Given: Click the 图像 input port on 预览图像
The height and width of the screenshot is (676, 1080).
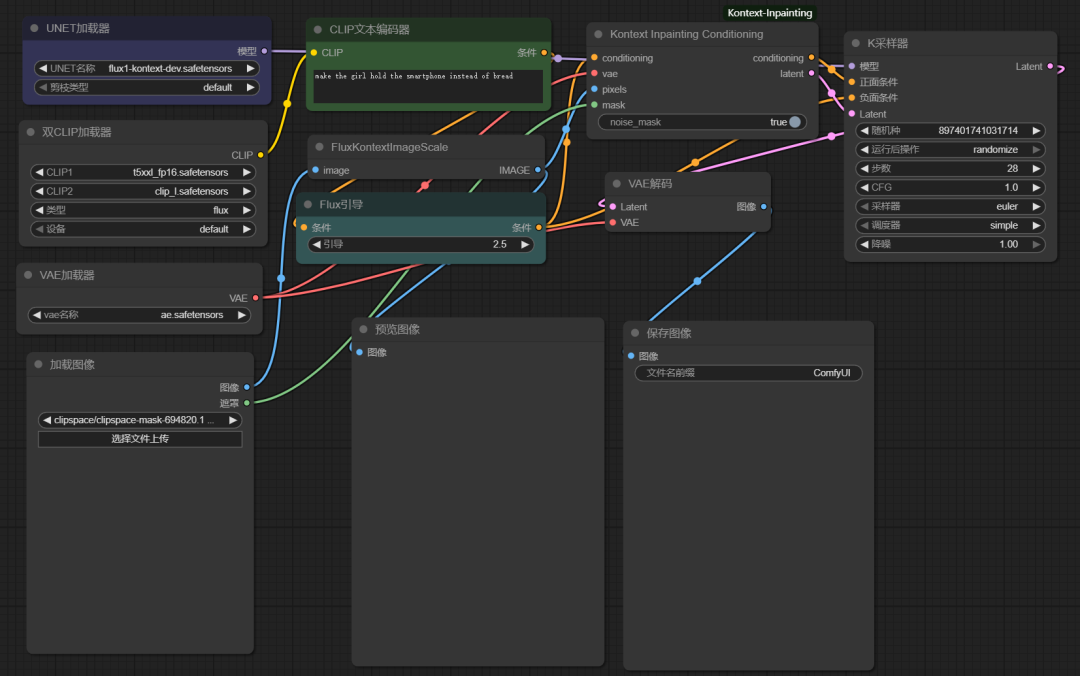Looking at the screenshot, I should click(x=360, y=352).
